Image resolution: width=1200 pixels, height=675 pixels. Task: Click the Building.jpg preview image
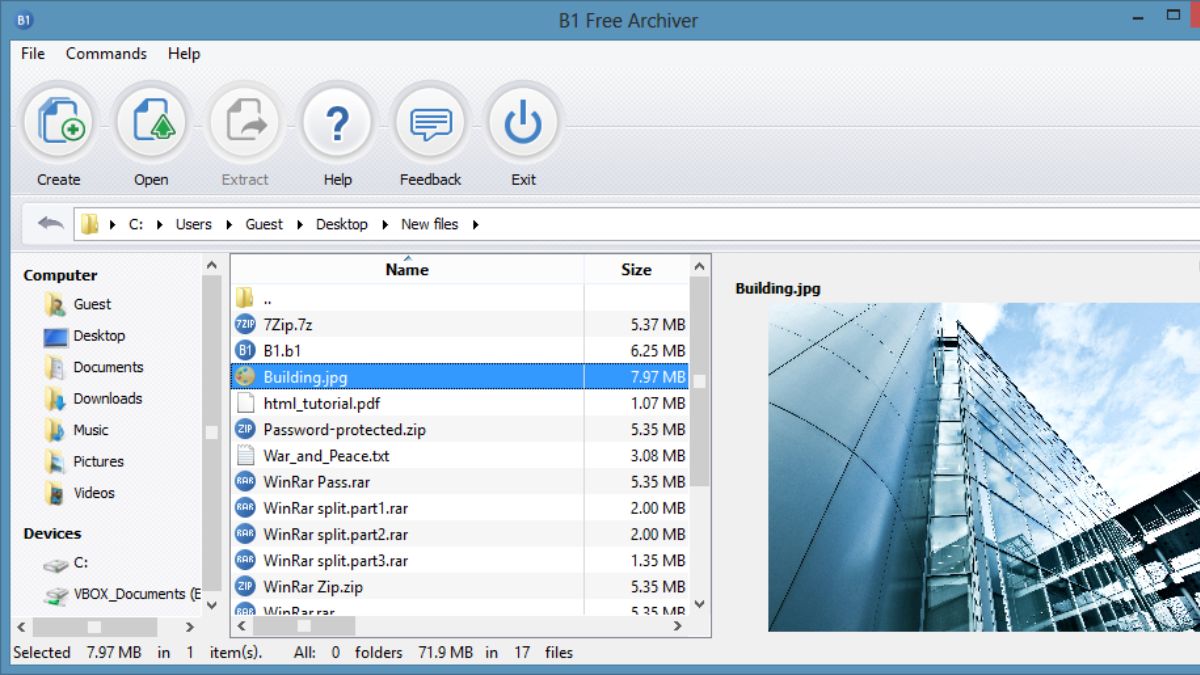point(984,467)
